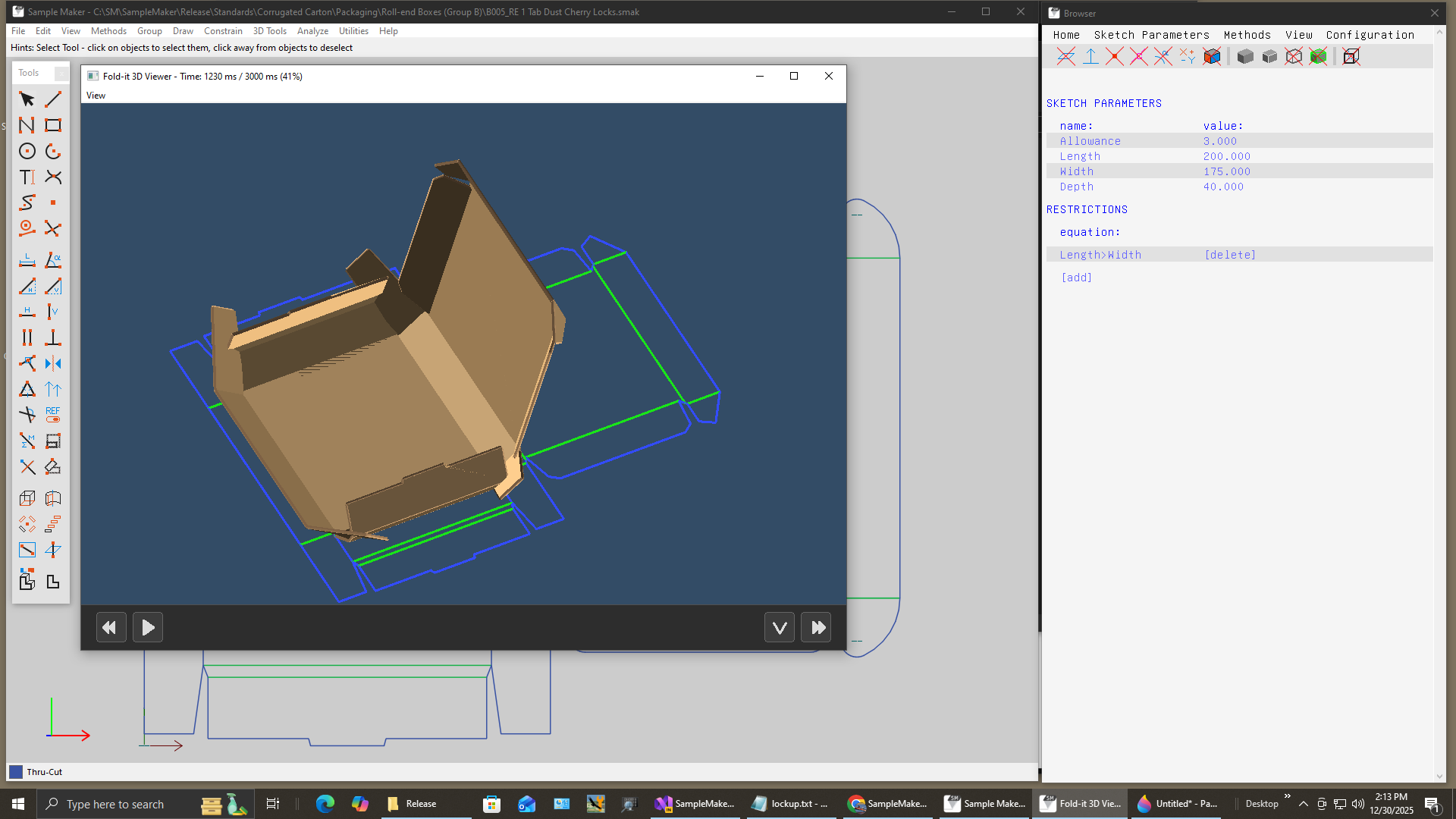The width and height of the screenshot is (1456, 819).
Task: Toggle green wireframe cube visibility icon
Action: [x=1318, y=56]
